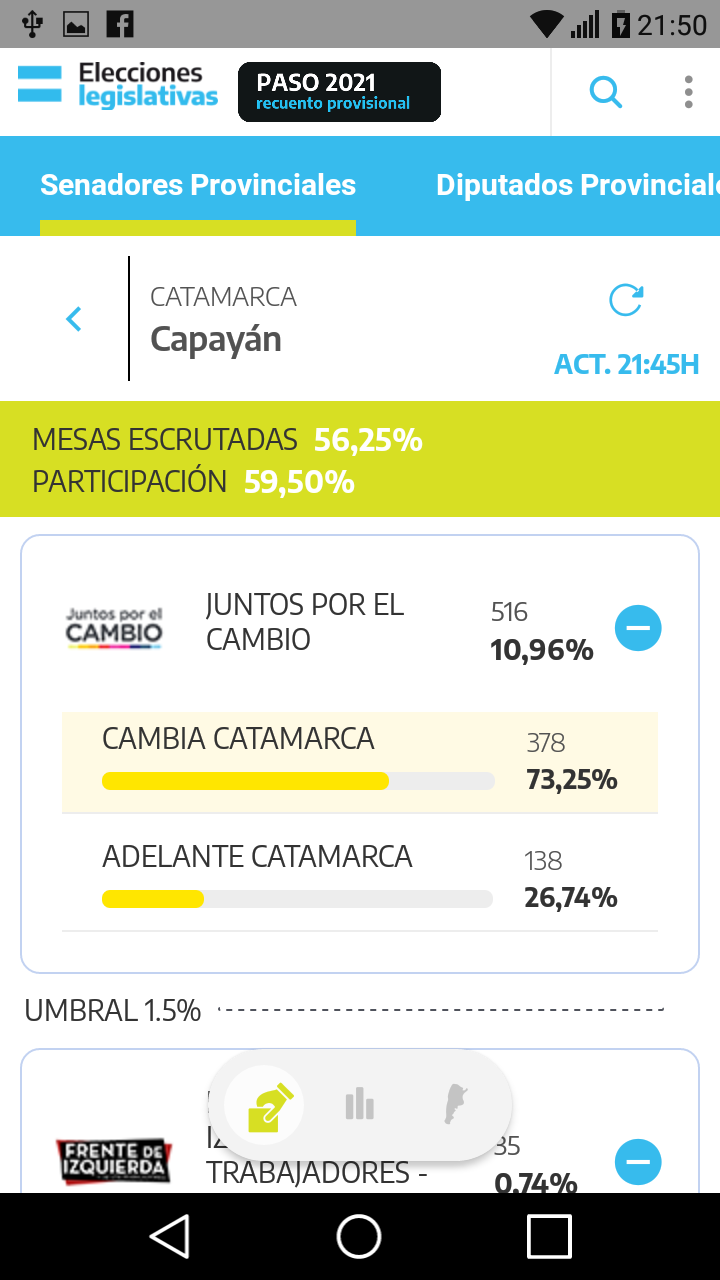The image size is (720, 1280).
Task: Tap the Cambia Catamarca yellow progress bar
Action: click(x=246, y=781)
